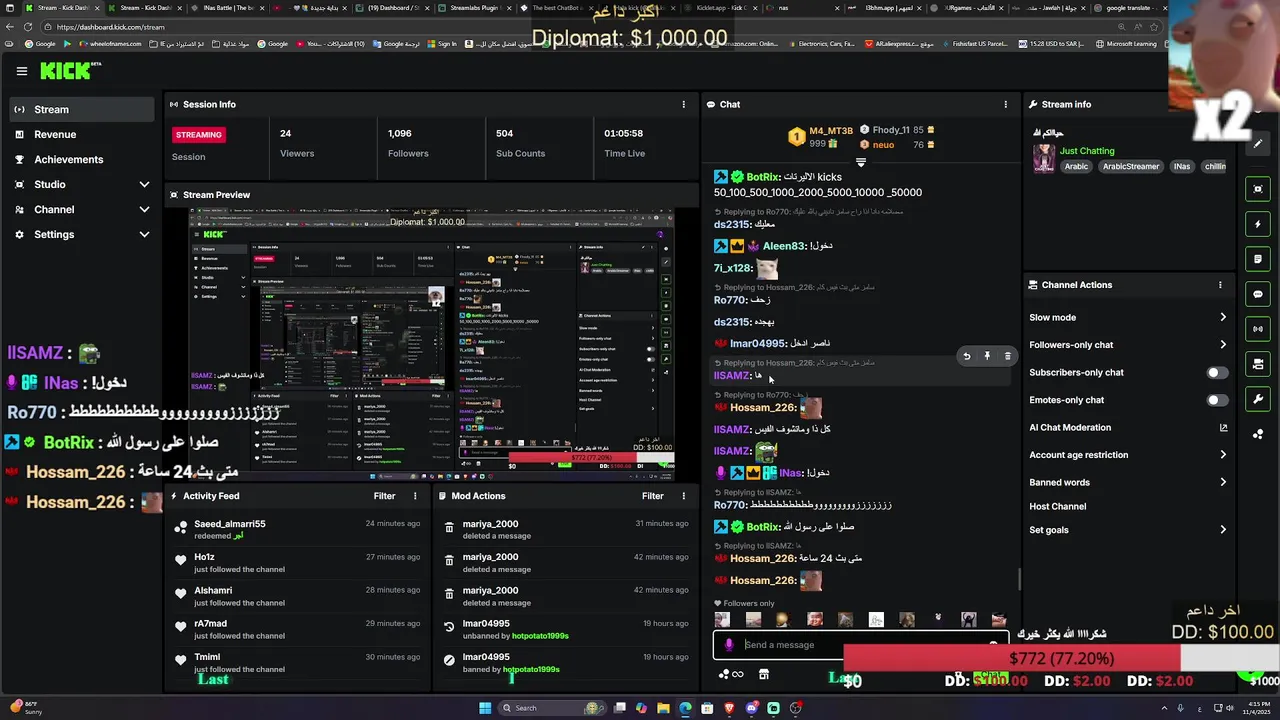Expand the Settings sidebar section
The image size is (1280, 720).
pyautogui.click(x=144, y=235)
